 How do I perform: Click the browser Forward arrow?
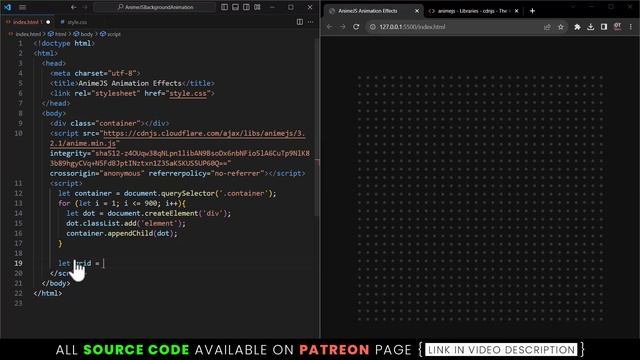pyautogui.click(x=343, y=27)
